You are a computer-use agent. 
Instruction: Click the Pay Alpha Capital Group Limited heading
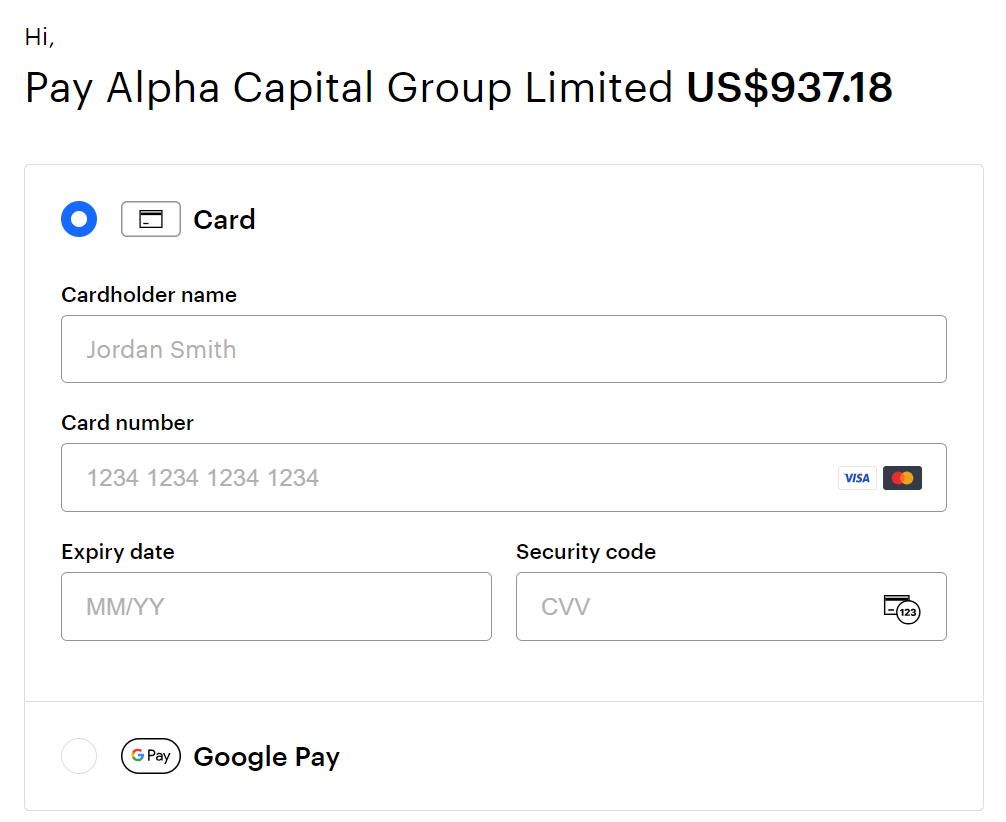coord(349,88)
